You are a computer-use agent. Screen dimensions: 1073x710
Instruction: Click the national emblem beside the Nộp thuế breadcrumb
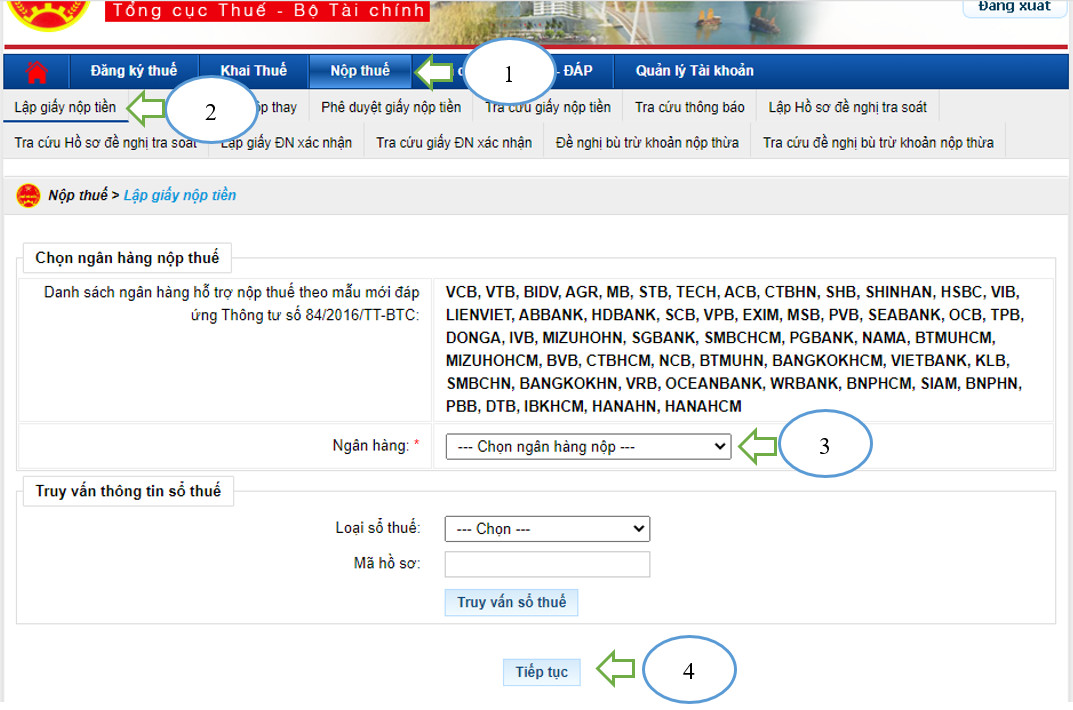click(28, 196)
